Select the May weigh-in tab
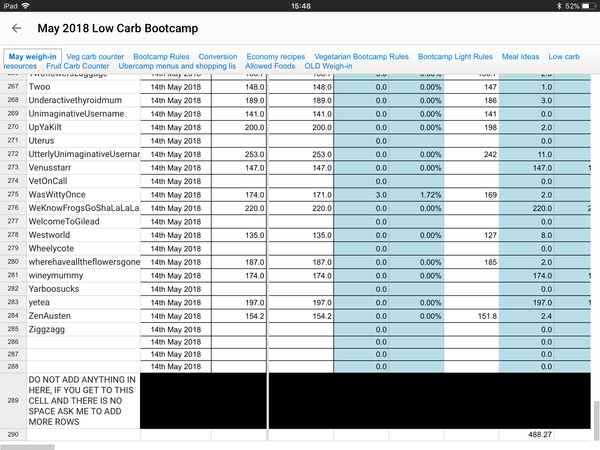 [32, 57]
